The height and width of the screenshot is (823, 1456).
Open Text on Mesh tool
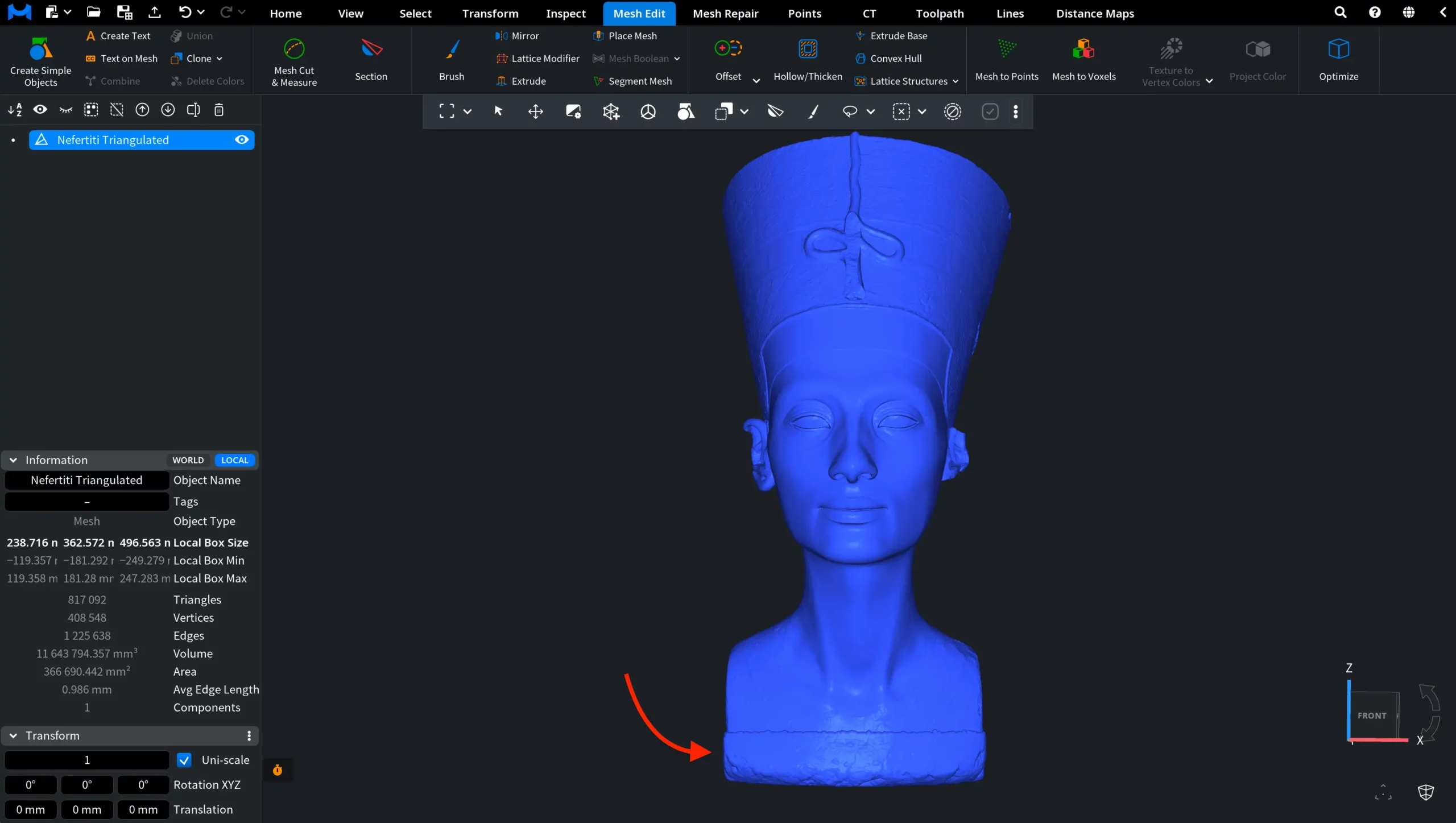[121, 59]
